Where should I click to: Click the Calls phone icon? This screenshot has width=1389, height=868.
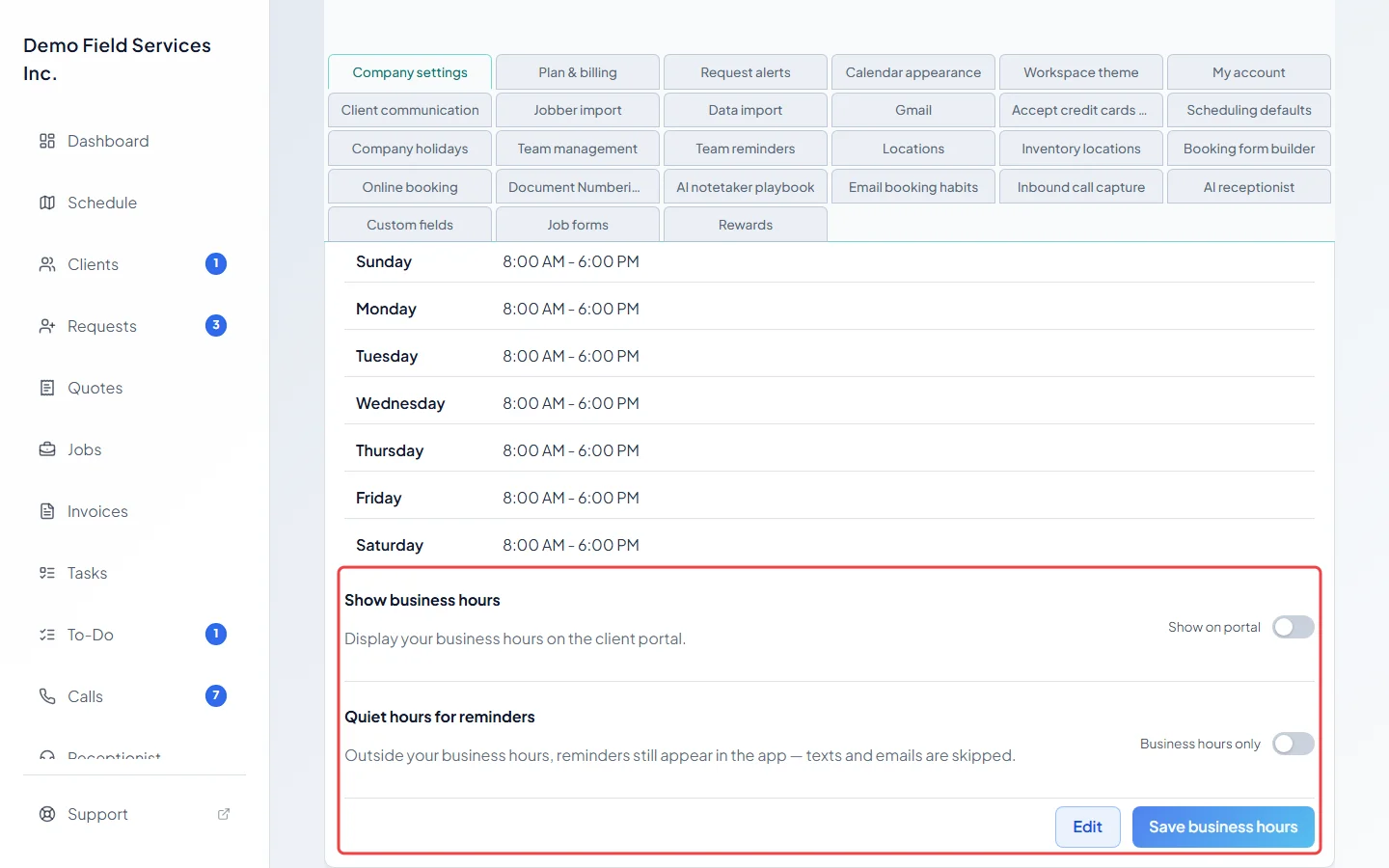[x=47, y=696]
